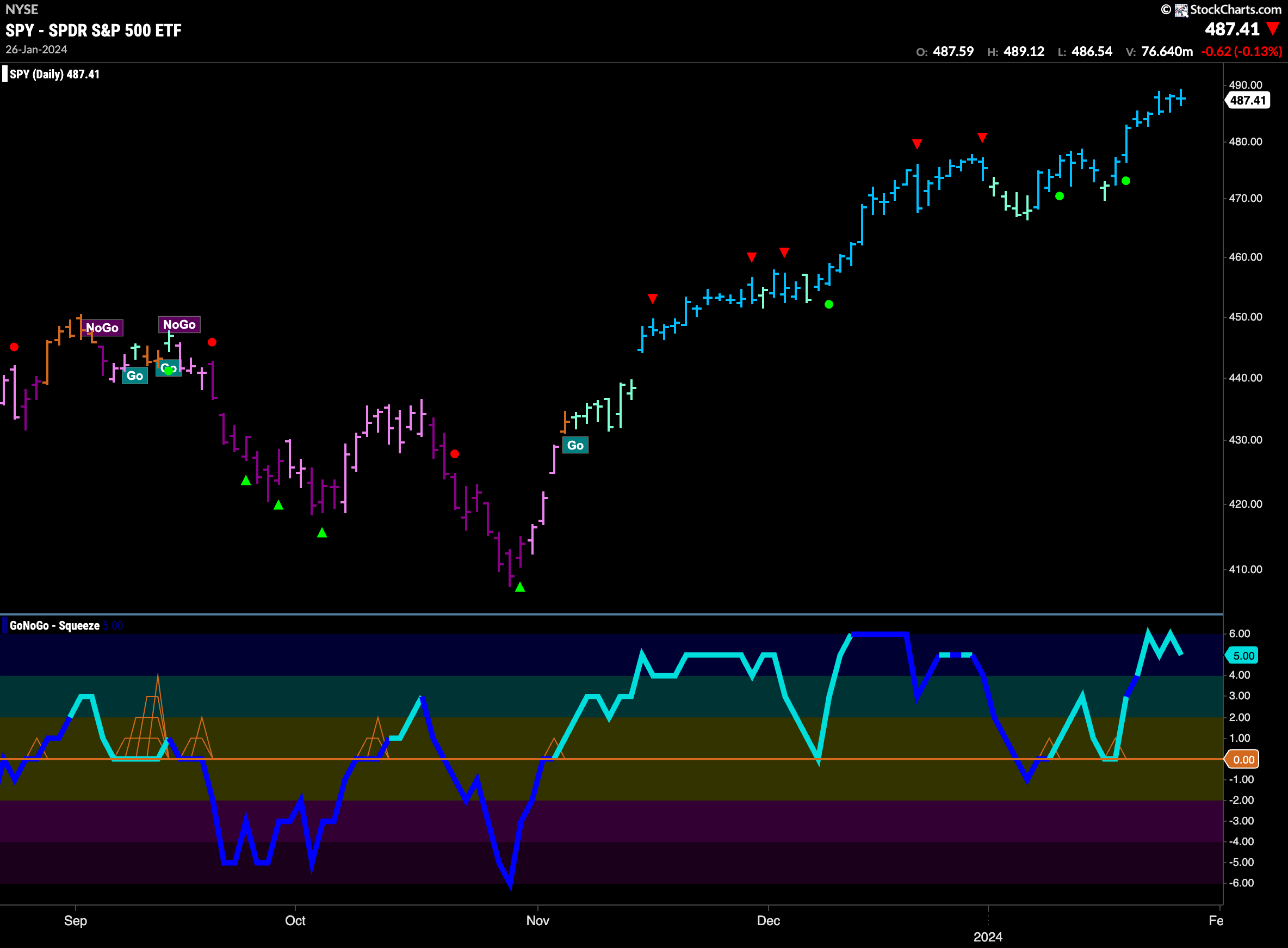Click the 2024 year label on time axis

[x=988, y=937]
